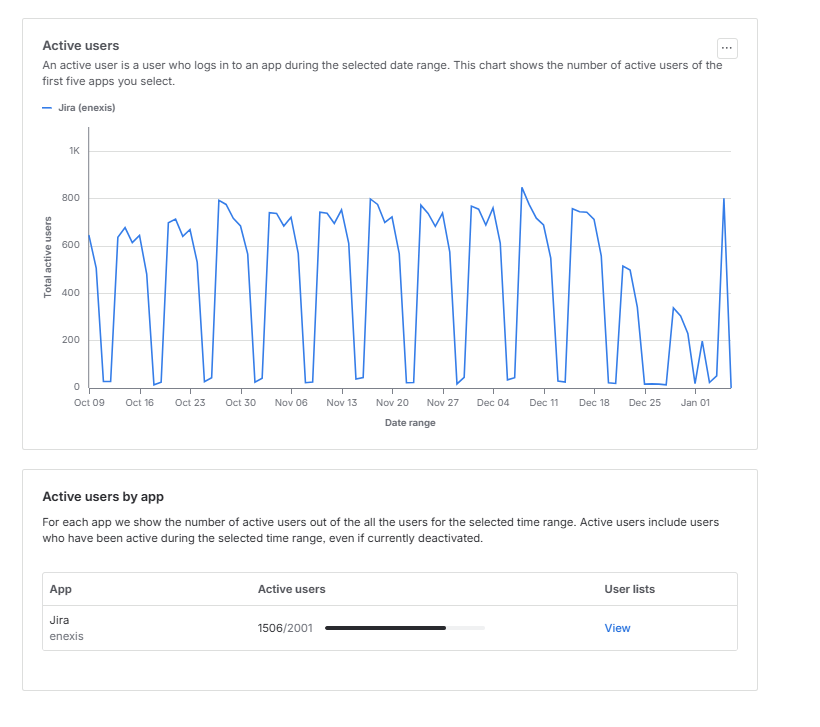Click the 1506 of 2001 progress bar

405,628
